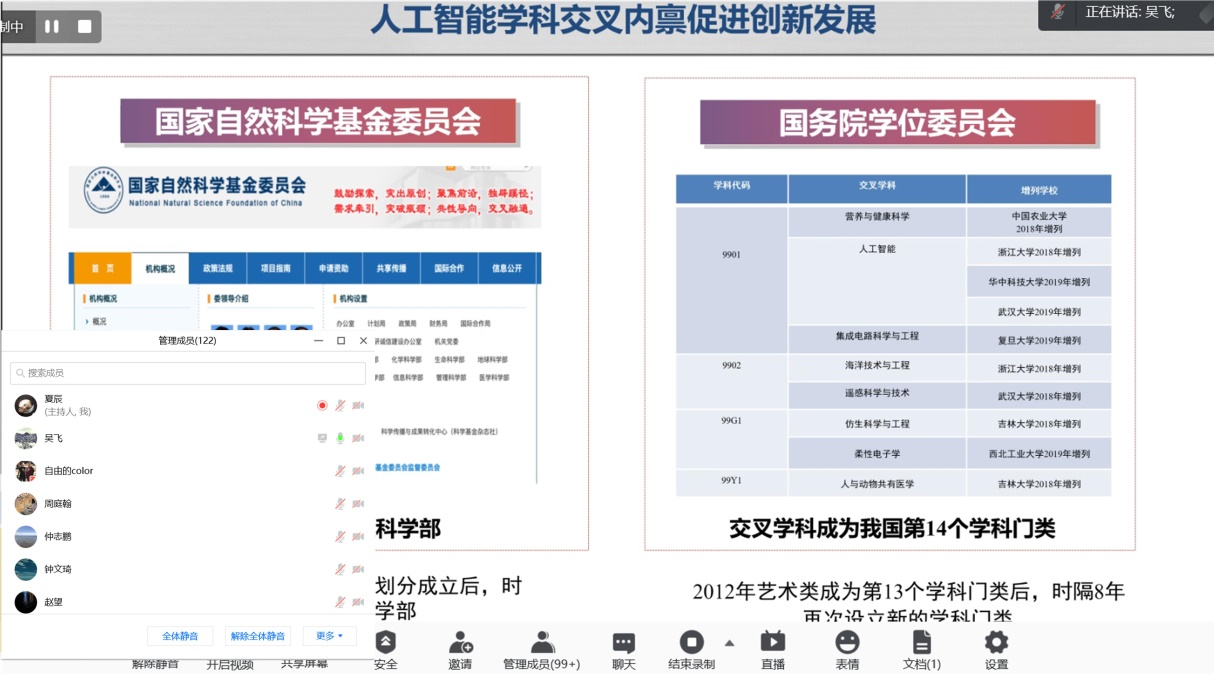Open the 直播 live stream icon
The height and width of the screenshot is (675, 1216).
(x=772, y=642)
